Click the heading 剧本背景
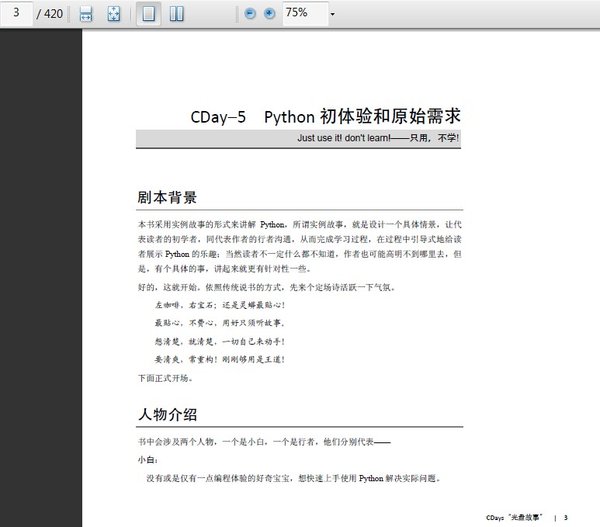 click(x=167, y=197)
